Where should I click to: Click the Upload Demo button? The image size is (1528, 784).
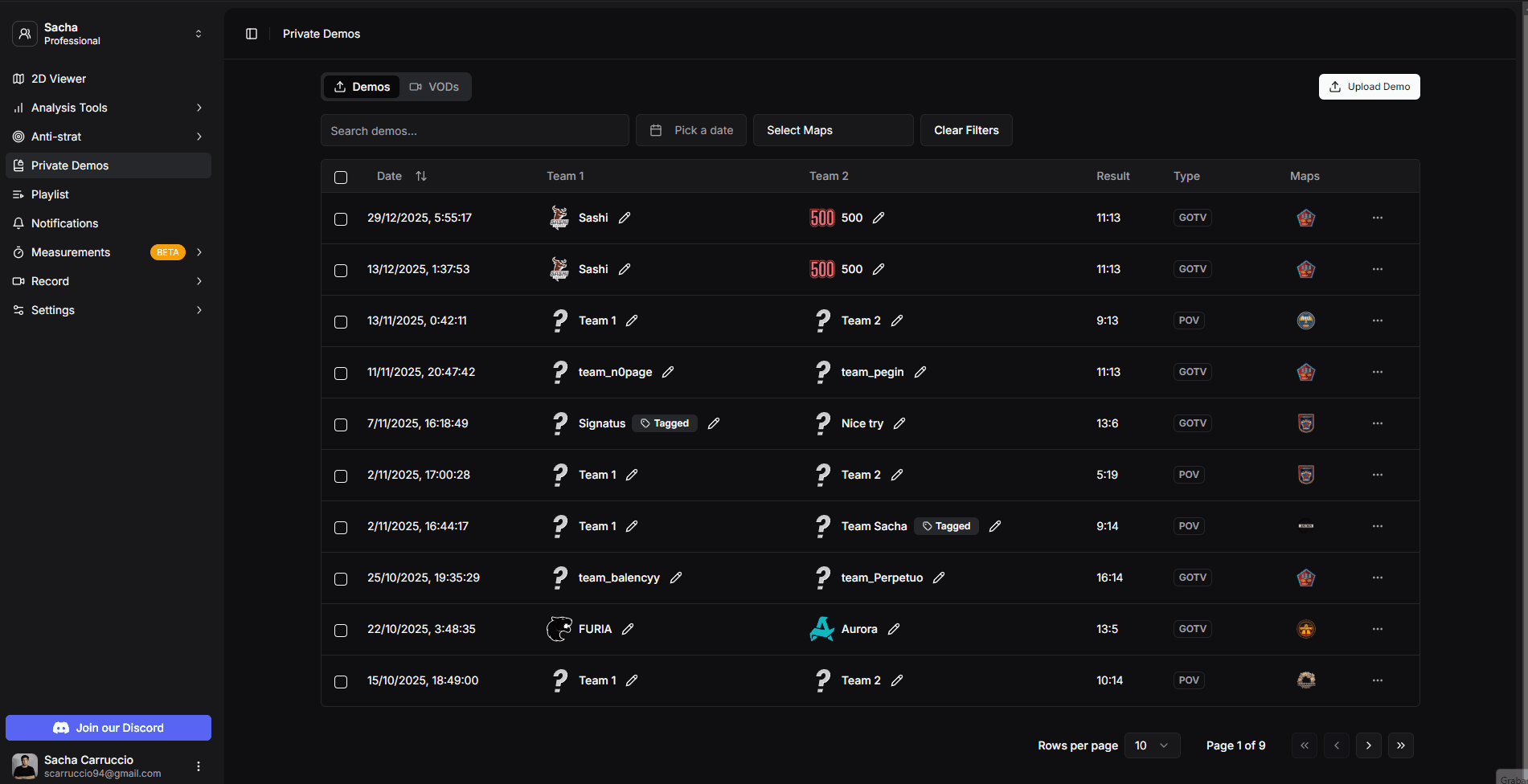tap(1369, 87)
